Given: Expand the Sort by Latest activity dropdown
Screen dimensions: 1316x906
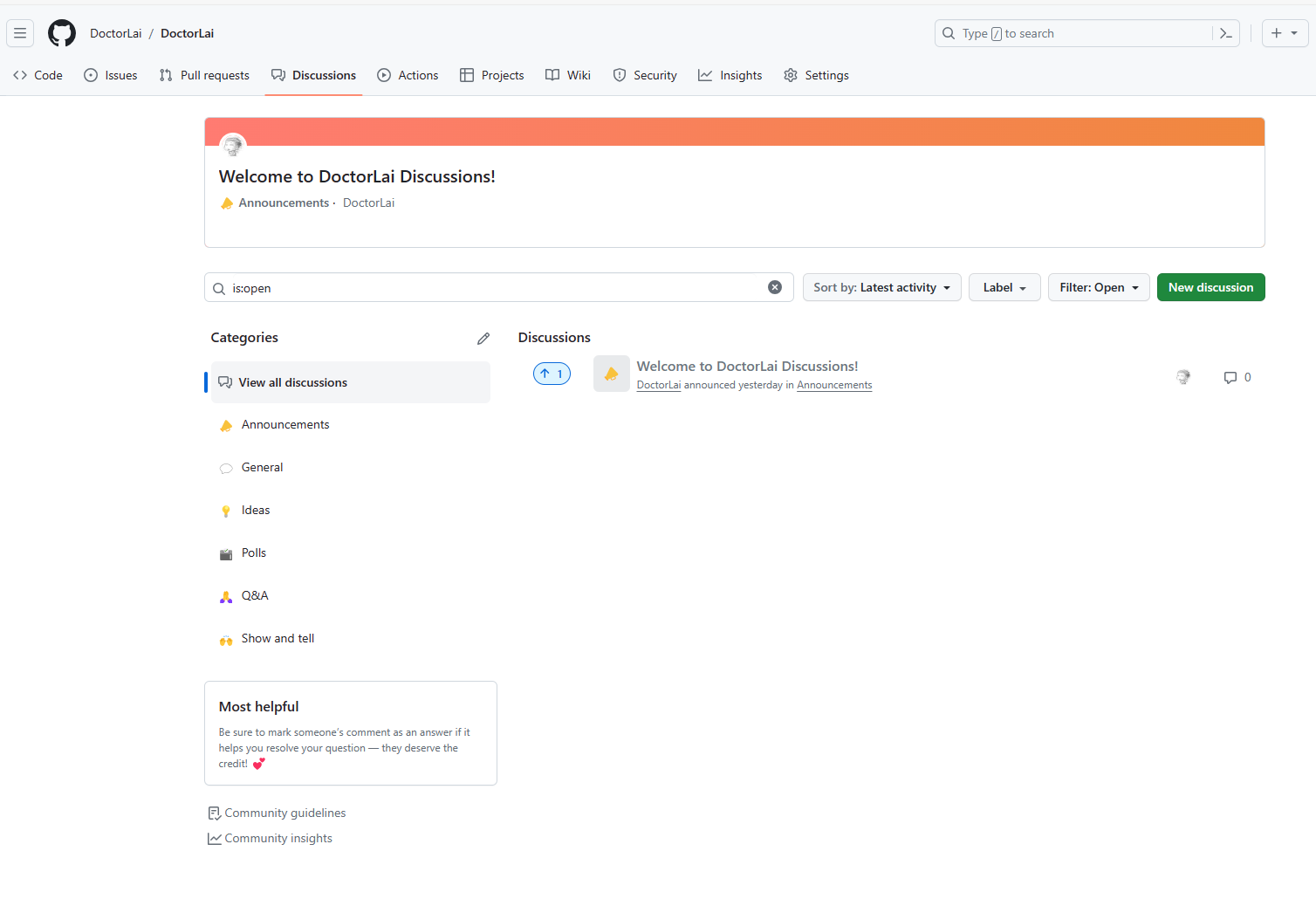Looking at the screenshot, I should [882, 287].
